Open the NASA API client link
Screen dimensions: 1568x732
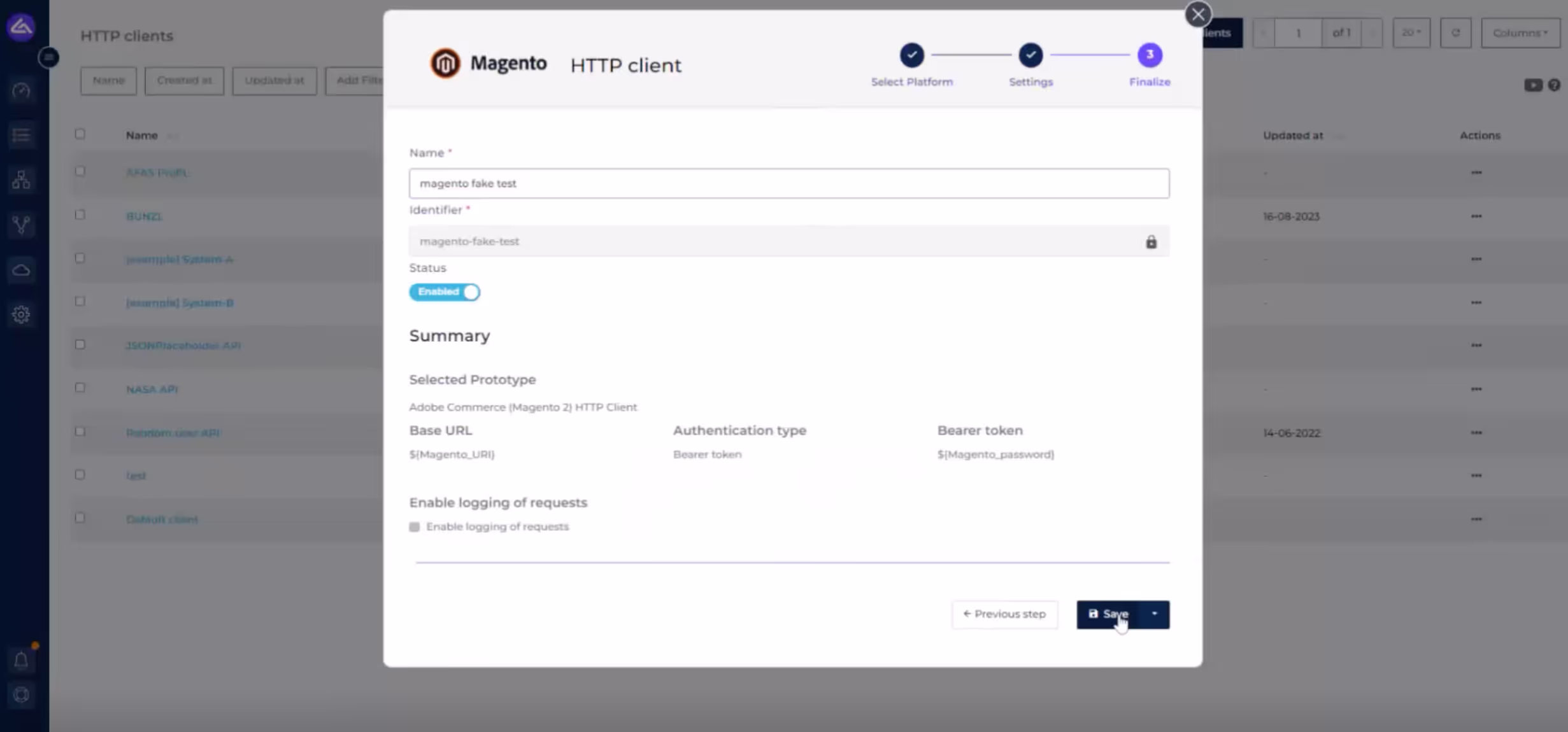pos(152,389)
